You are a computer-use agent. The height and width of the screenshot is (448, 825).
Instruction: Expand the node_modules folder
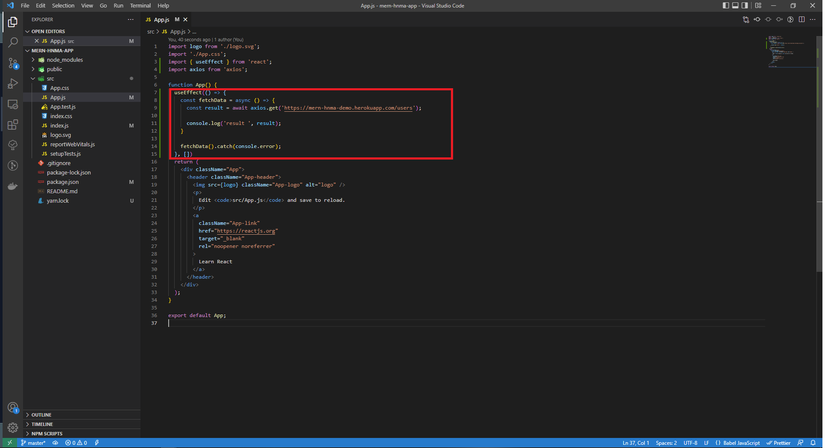pyautogui.click(x=64, y=60)
